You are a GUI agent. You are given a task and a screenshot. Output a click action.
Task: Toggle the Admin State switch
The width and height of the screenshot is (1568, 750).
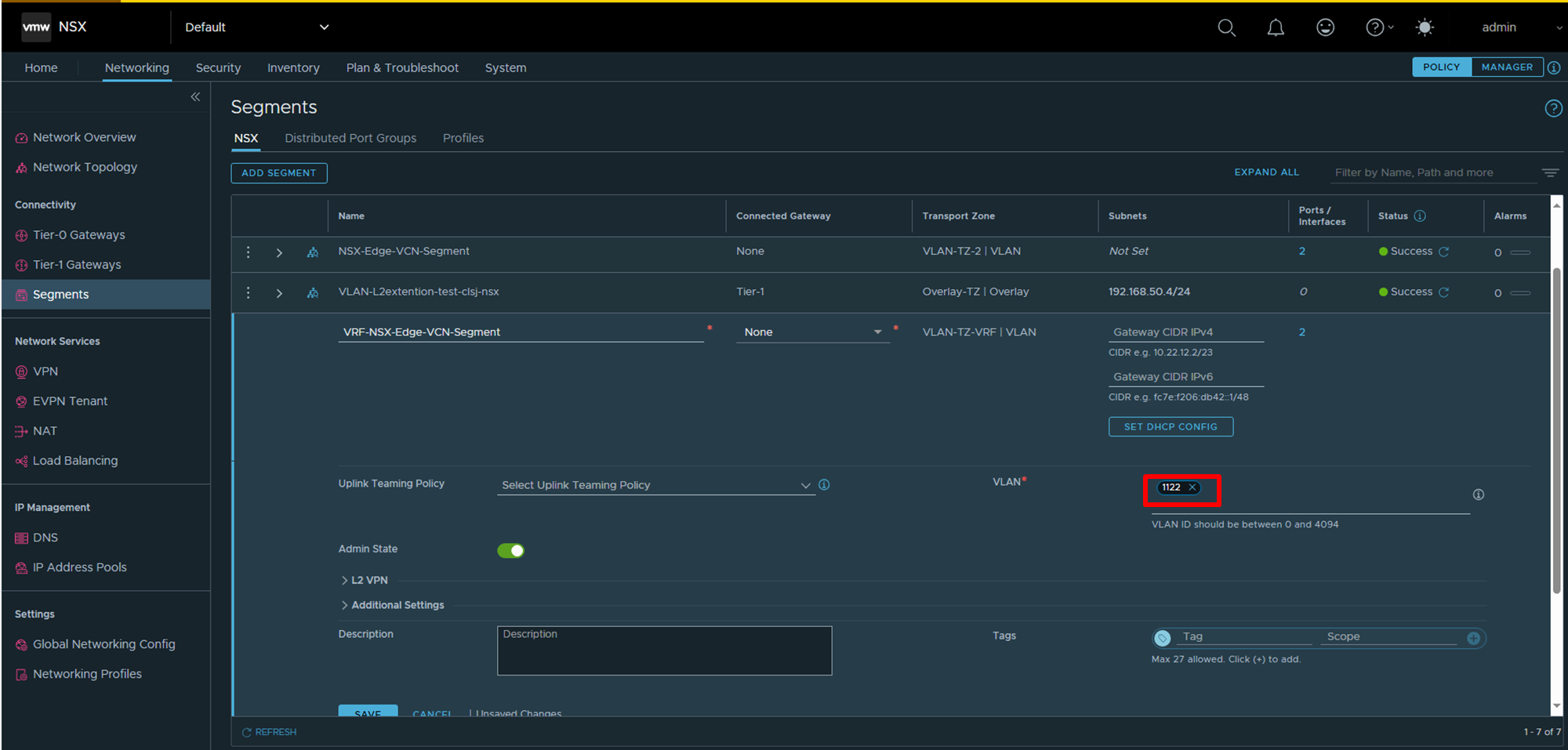click(510, 550)
